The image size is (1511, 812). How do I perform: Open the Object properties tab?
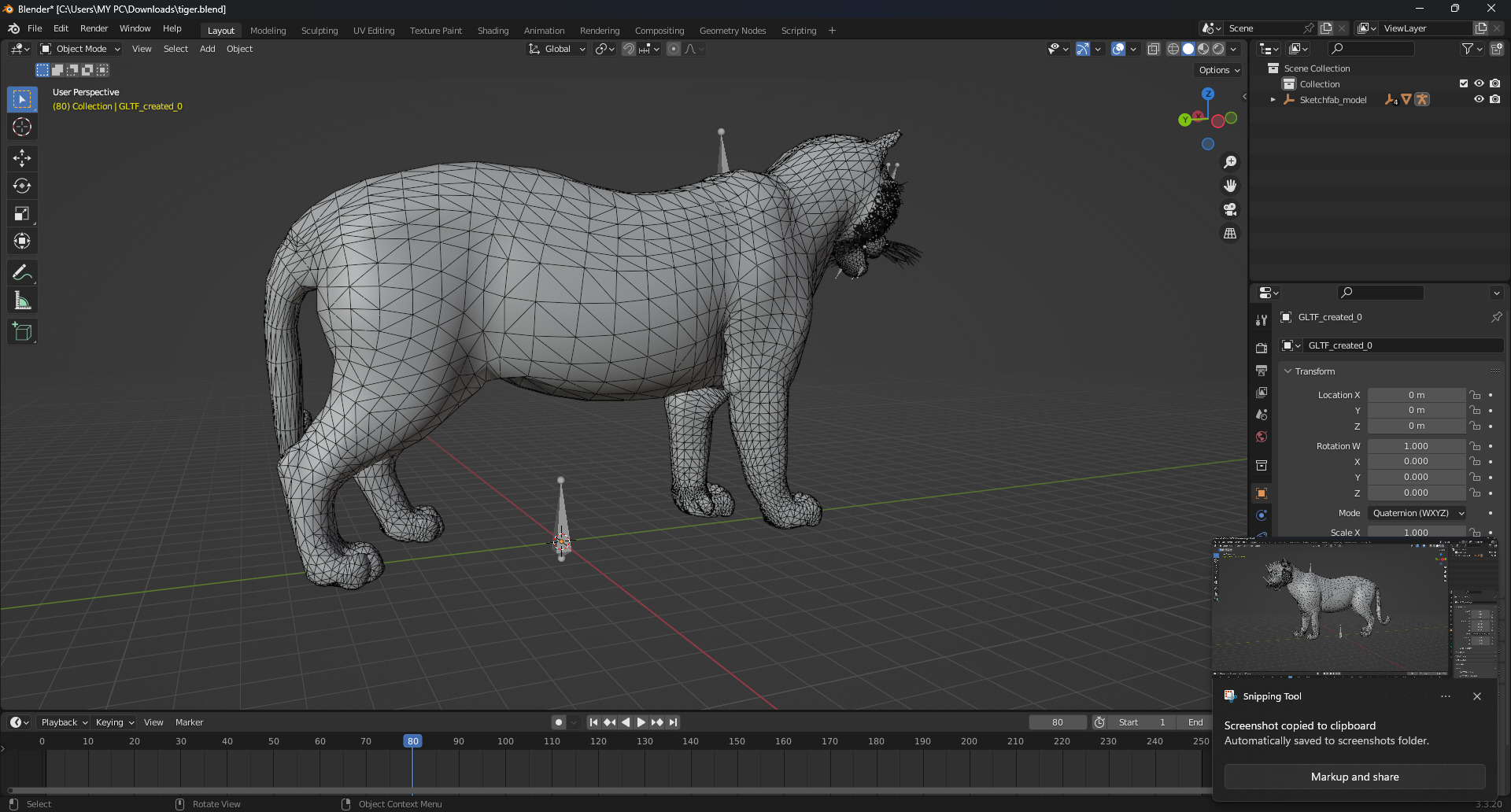tap(1262, 493)
